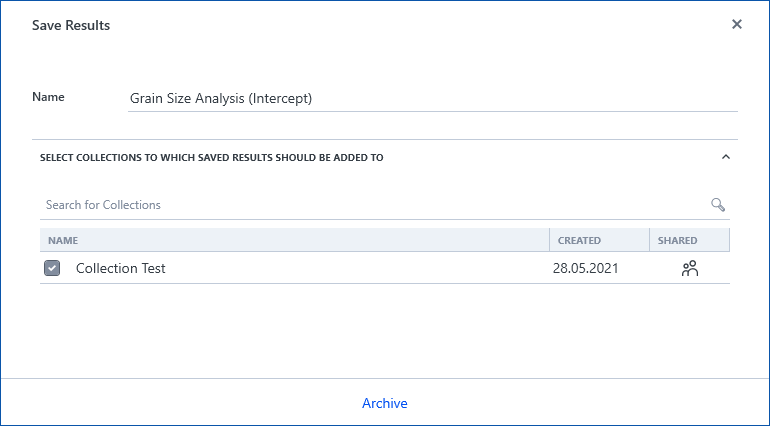
Task: Sort collections by the Shared column header
Action: point(677,241)
